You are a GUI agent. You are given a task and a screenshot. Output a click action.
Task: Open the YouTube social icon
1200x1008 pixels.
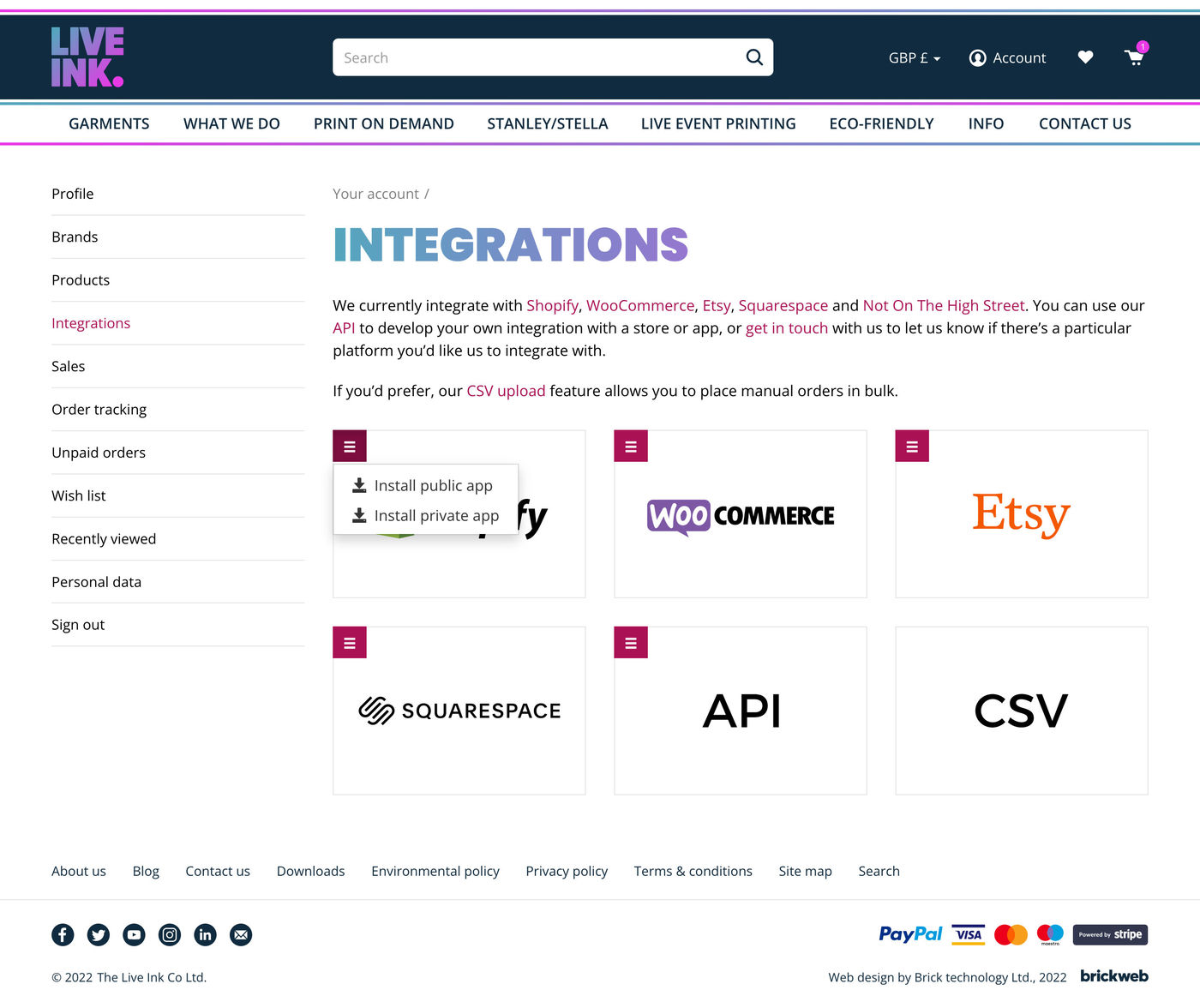tap(134, 934)
